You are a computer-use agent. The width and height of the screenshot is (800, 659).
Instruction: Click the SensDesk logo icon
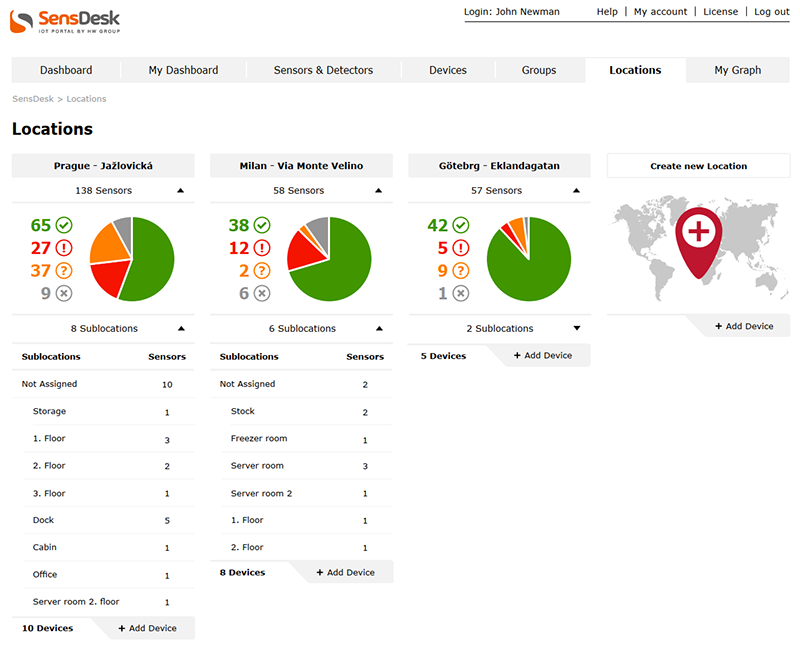(22, 19)
